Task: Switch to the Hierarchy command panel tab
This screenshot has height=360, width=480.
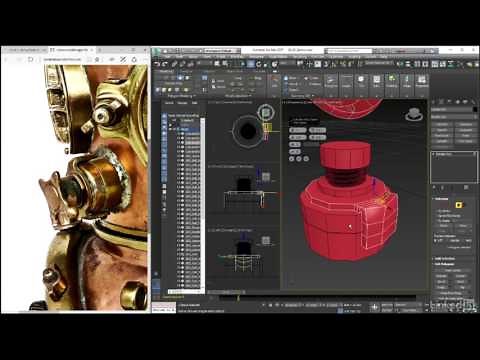Action: (x=450, y=102)
